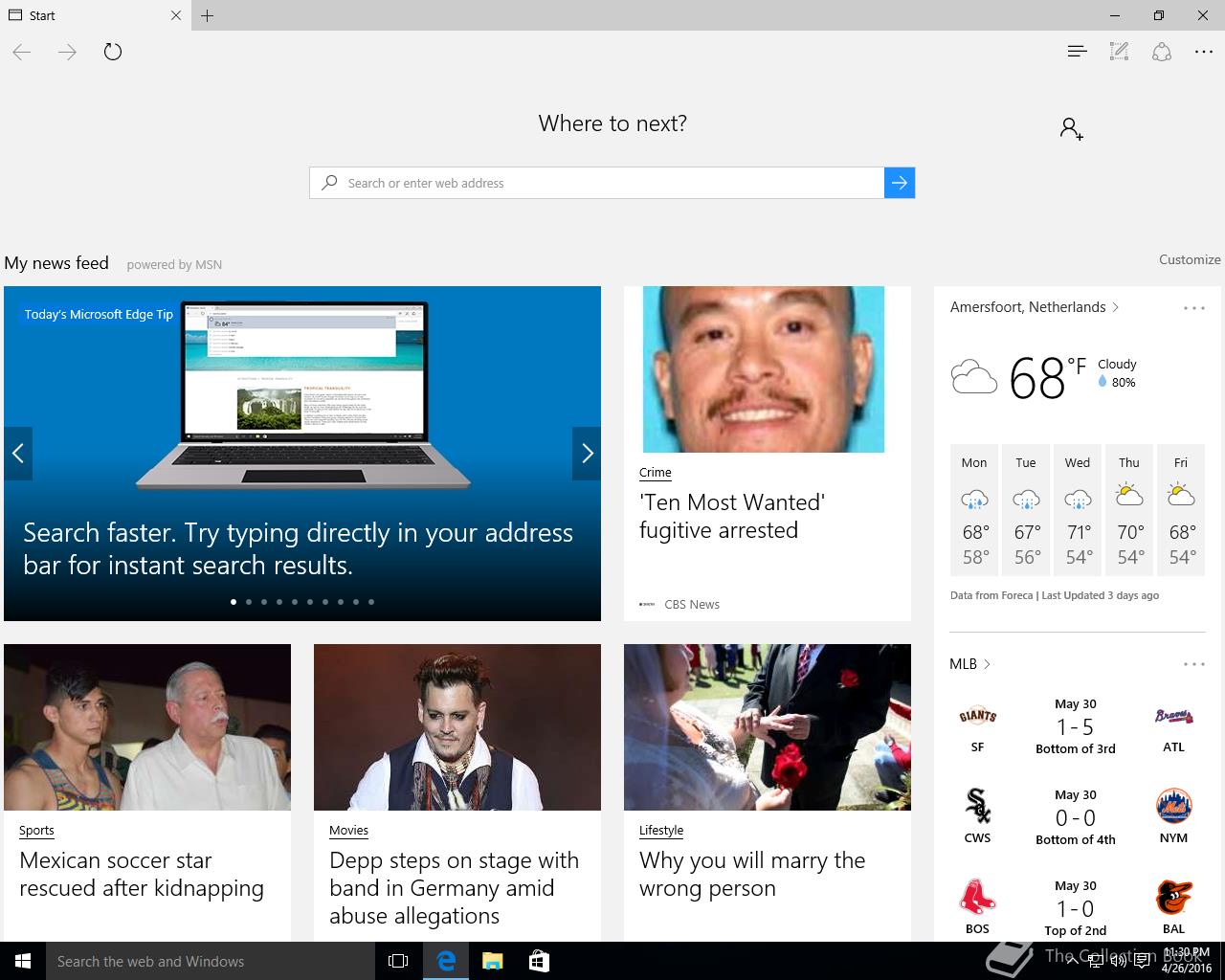Click Microsoft Edge taskbar icon
Screen dimensions: 1225x980
coord(446,961)
